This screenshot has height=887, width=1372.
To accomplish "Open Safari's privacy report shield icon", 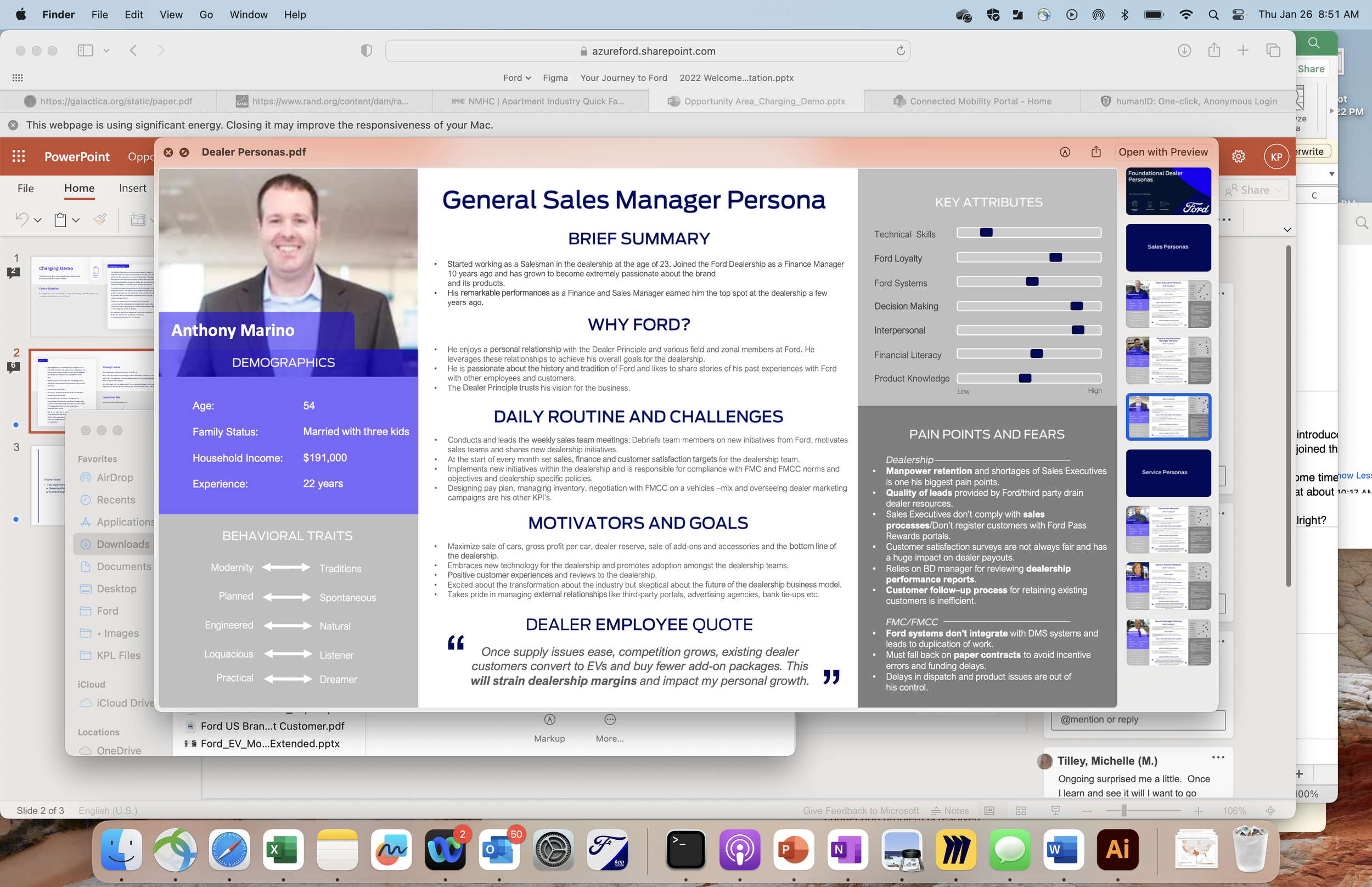I will tap(366, 50).
